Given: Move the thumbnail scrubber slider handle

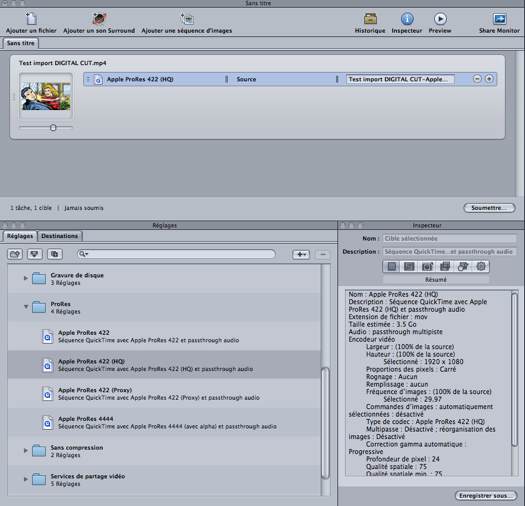Looking at the screenshot, I should click(x=53, y=128).
